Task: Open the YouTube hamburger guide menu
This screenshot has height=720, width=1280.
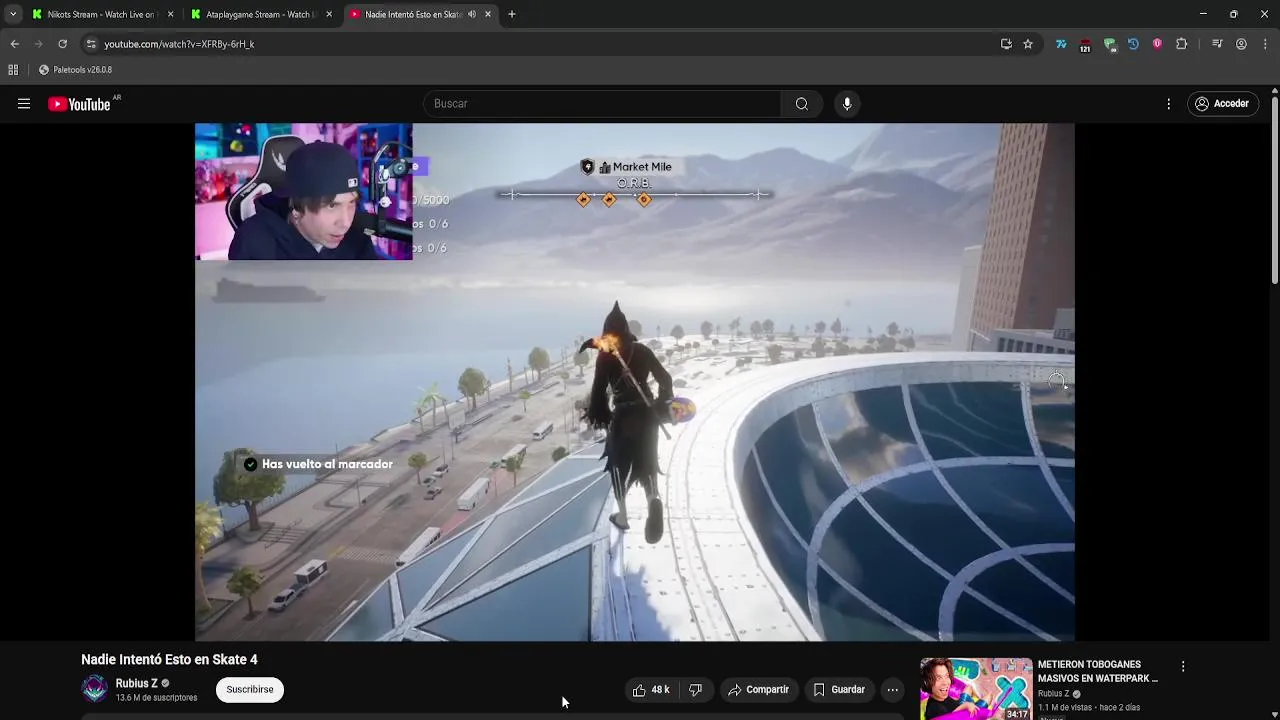Action: (24, 104)
